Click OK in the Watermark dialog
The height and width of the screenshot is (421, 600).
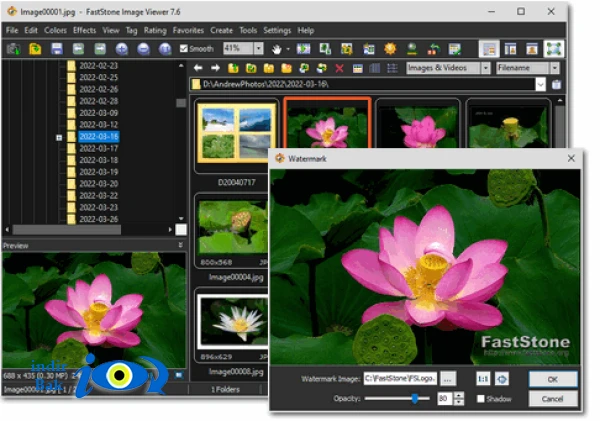tap(553, 379)
